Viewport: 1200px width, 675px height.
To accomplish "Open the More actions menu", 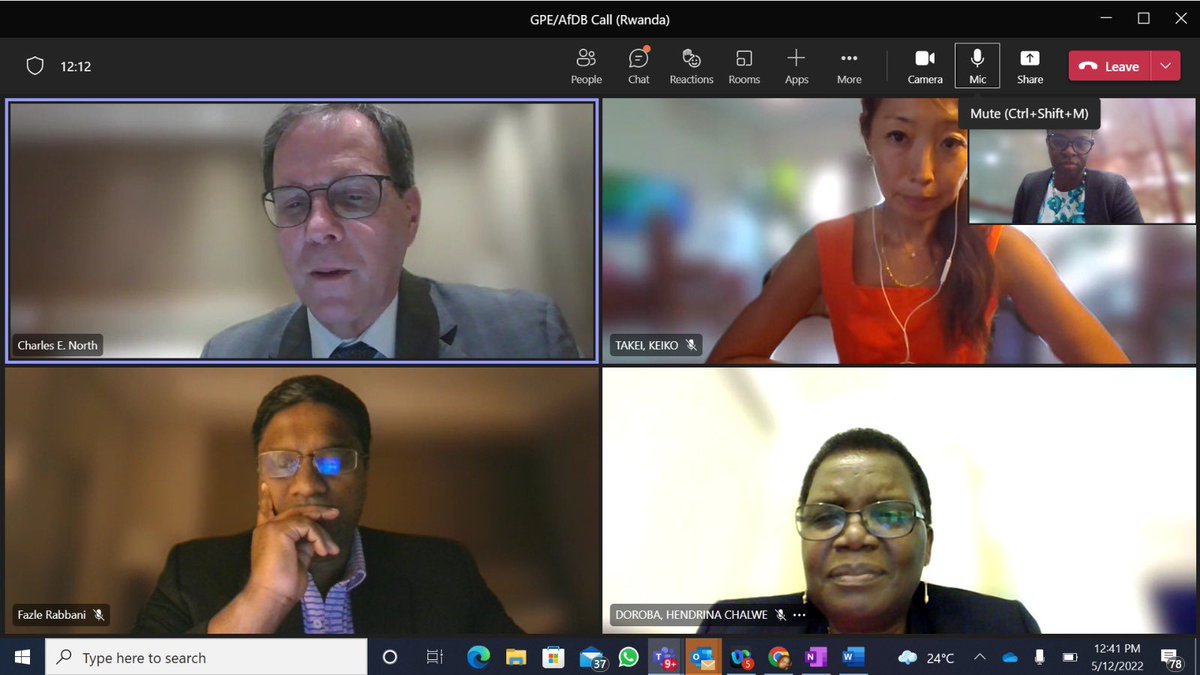I will (848, 65).
